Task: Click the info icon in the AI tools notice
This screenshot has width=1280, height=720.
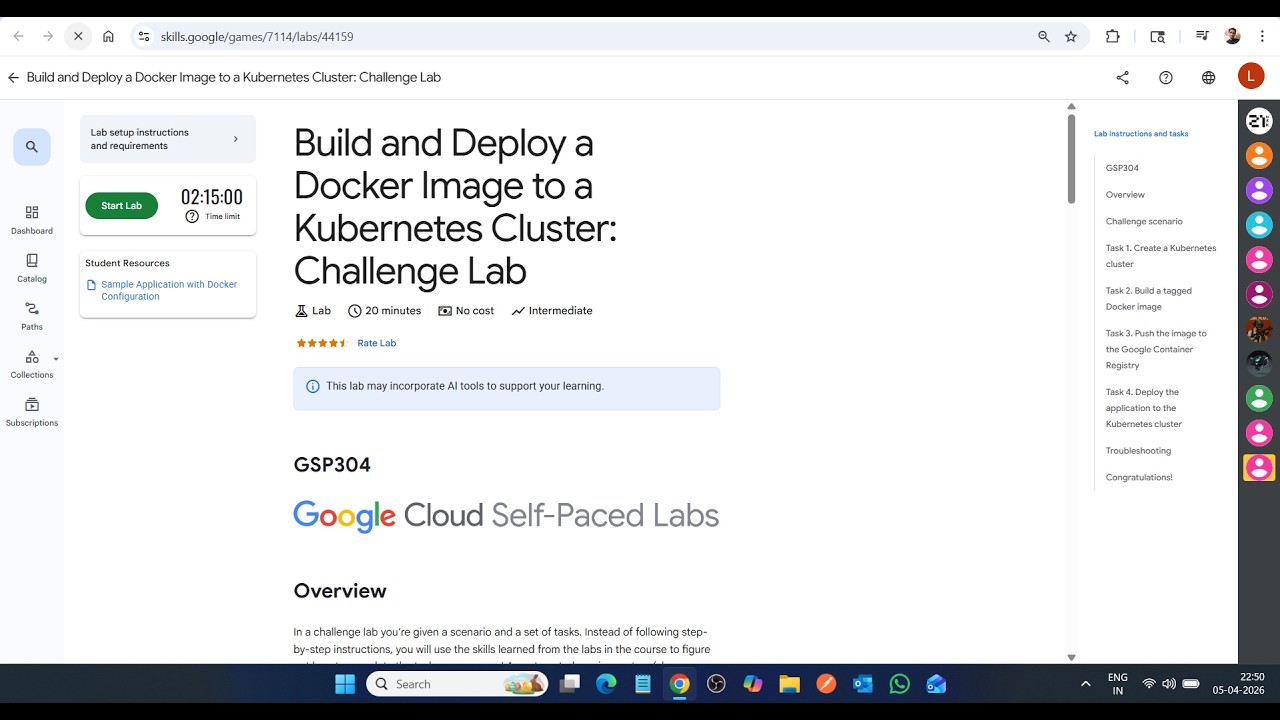Action: click(312, 386)
